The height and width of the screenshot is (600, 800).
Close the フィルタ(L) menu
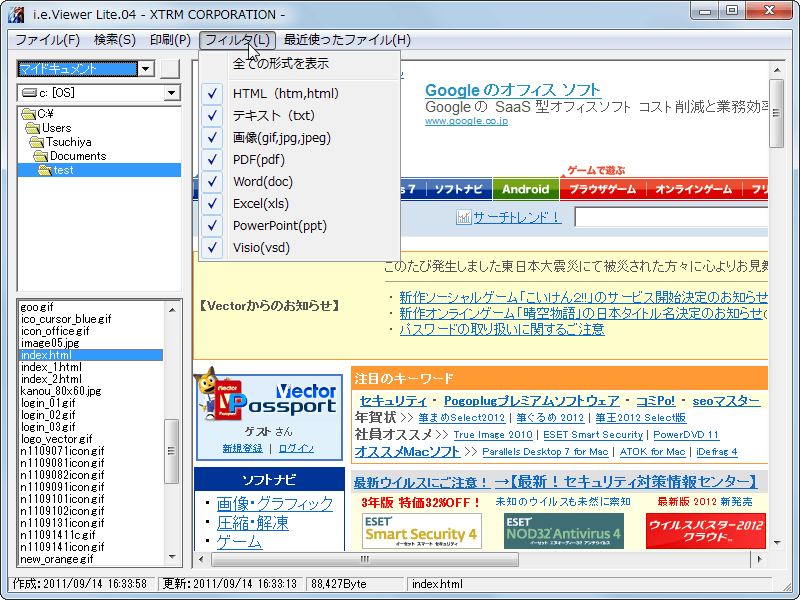(238, 40)
